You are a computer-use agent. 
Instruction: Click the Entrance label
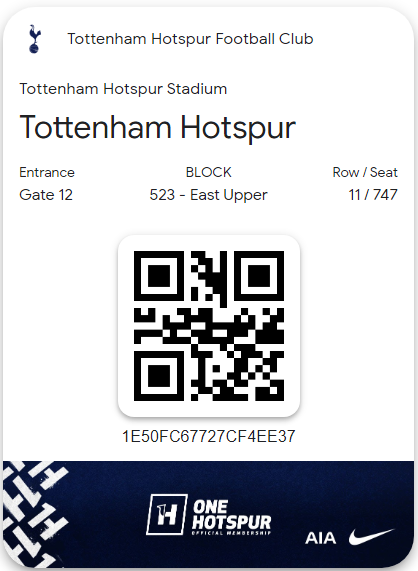(47, 172)
